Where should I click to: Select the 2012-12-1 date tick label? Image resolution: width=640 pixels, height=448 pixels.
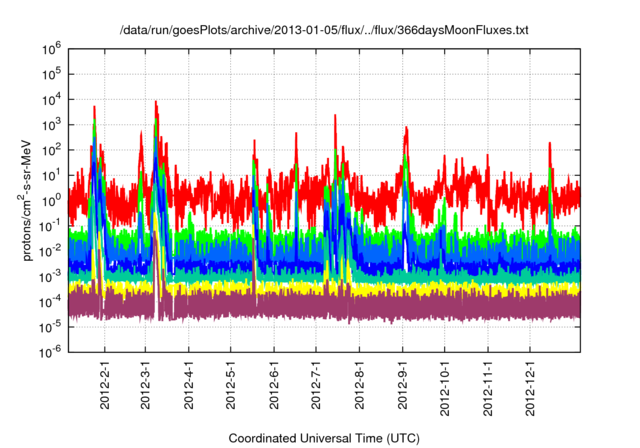pyautogui.click(x=529, y=387)
